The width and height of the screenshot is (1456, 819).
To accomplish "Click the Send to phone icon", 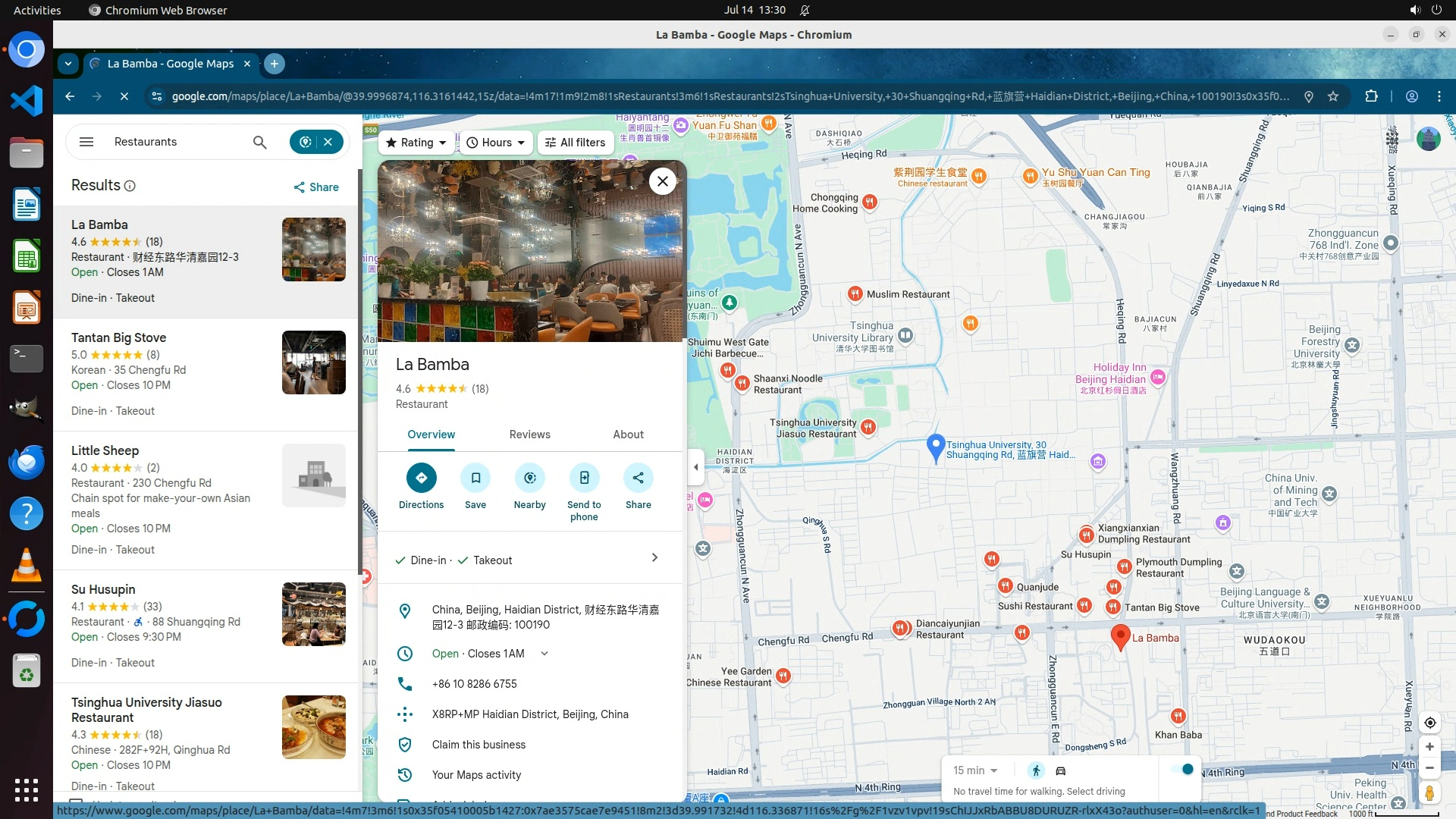I will tap(584, 478).
